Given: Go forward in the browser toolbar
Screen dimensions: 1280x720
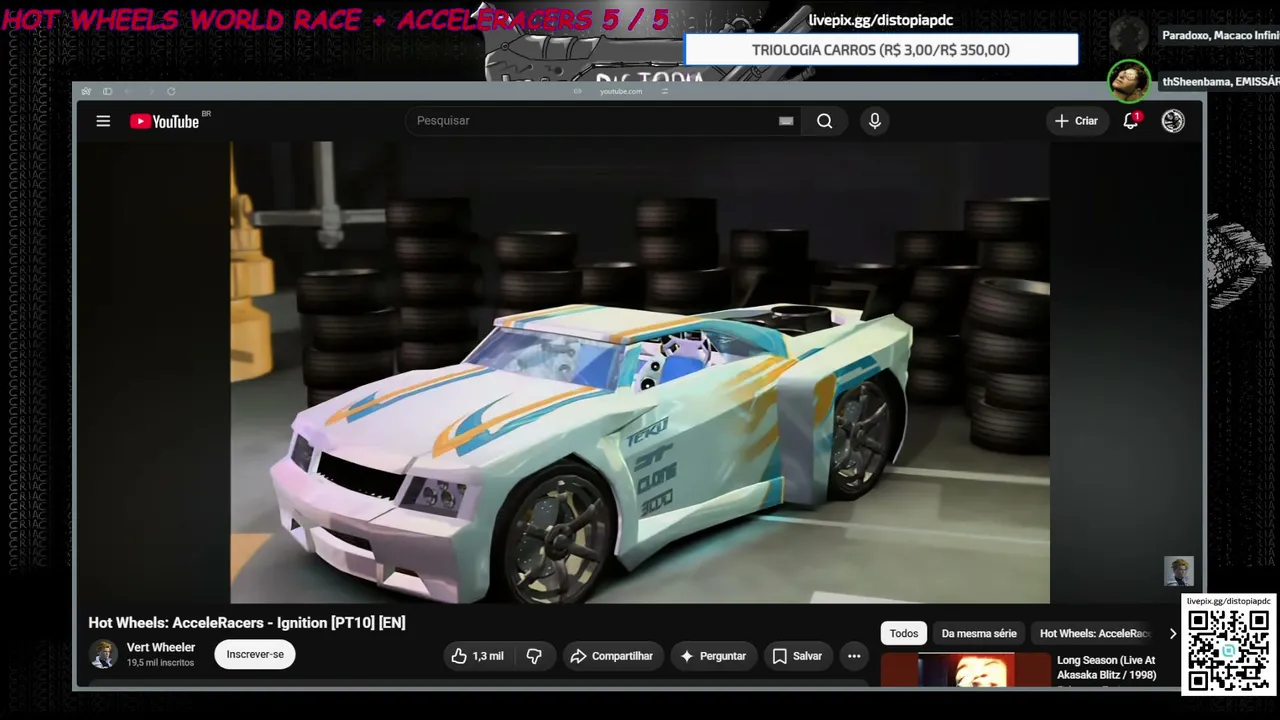Looking at the screenshot, I should pyautogui.click(x=149, y=91).
